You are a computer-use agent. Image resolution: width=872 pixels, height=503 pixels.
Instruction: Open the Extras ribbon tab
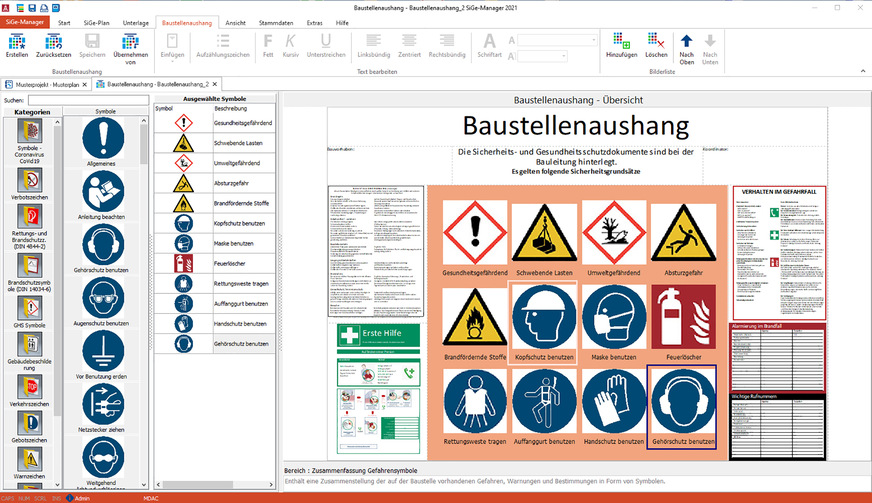tap(314, 23)
